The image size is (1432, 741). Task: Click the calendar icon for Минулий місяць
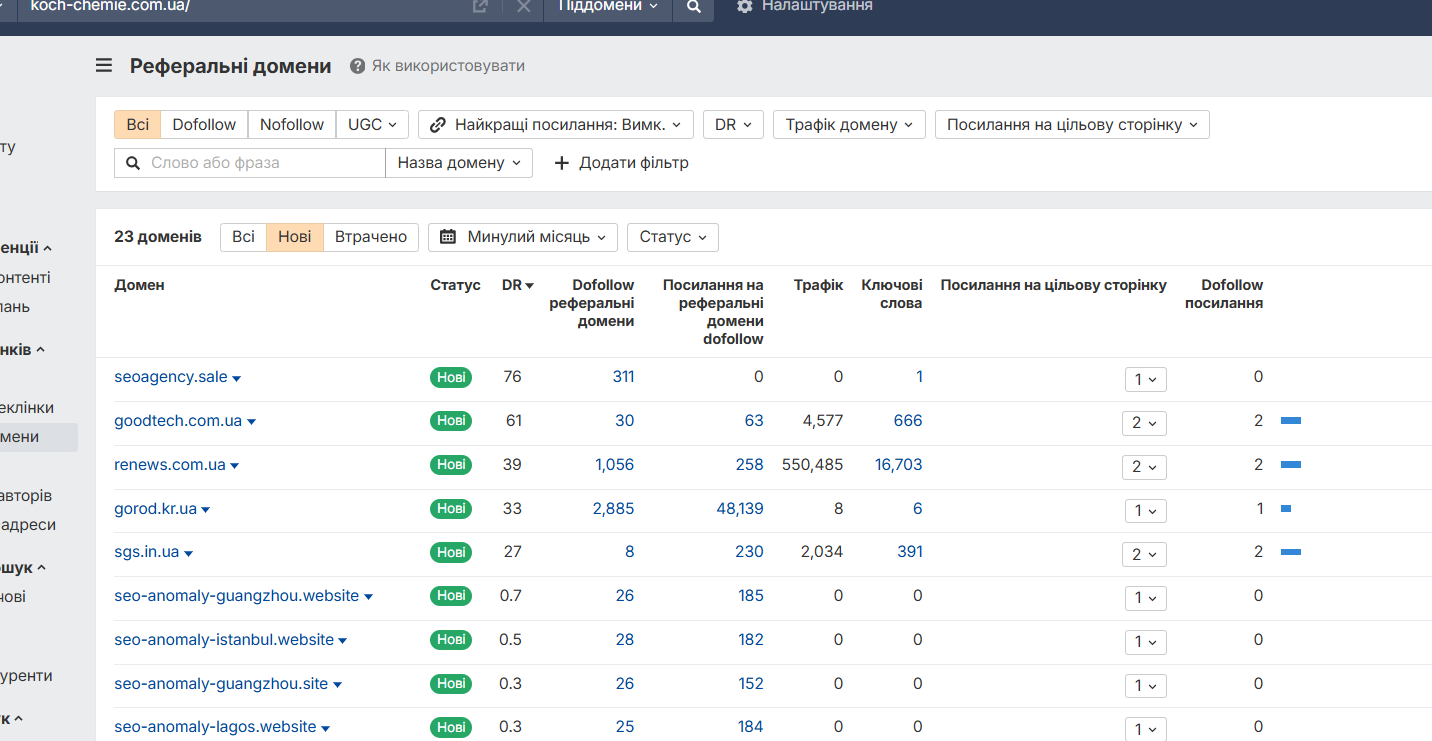[x=448, y=237]
